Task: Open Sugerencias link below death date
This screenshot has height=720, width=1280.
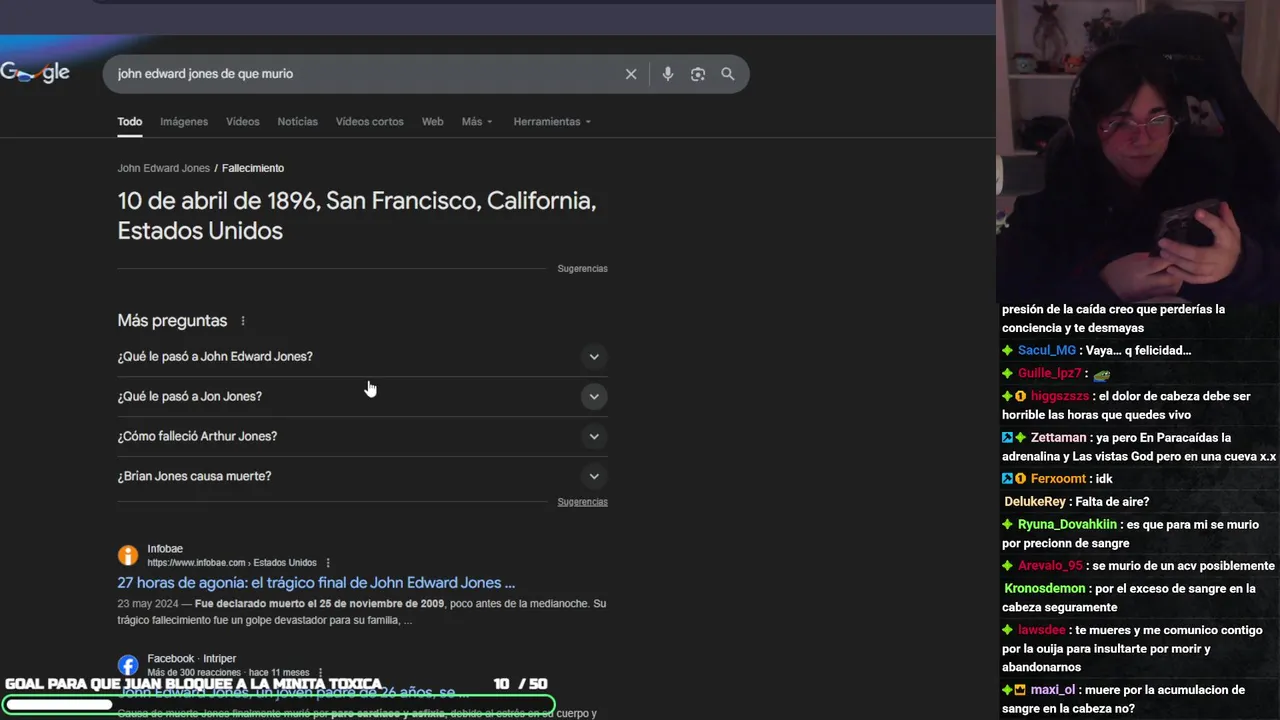Action: point(582,268)
